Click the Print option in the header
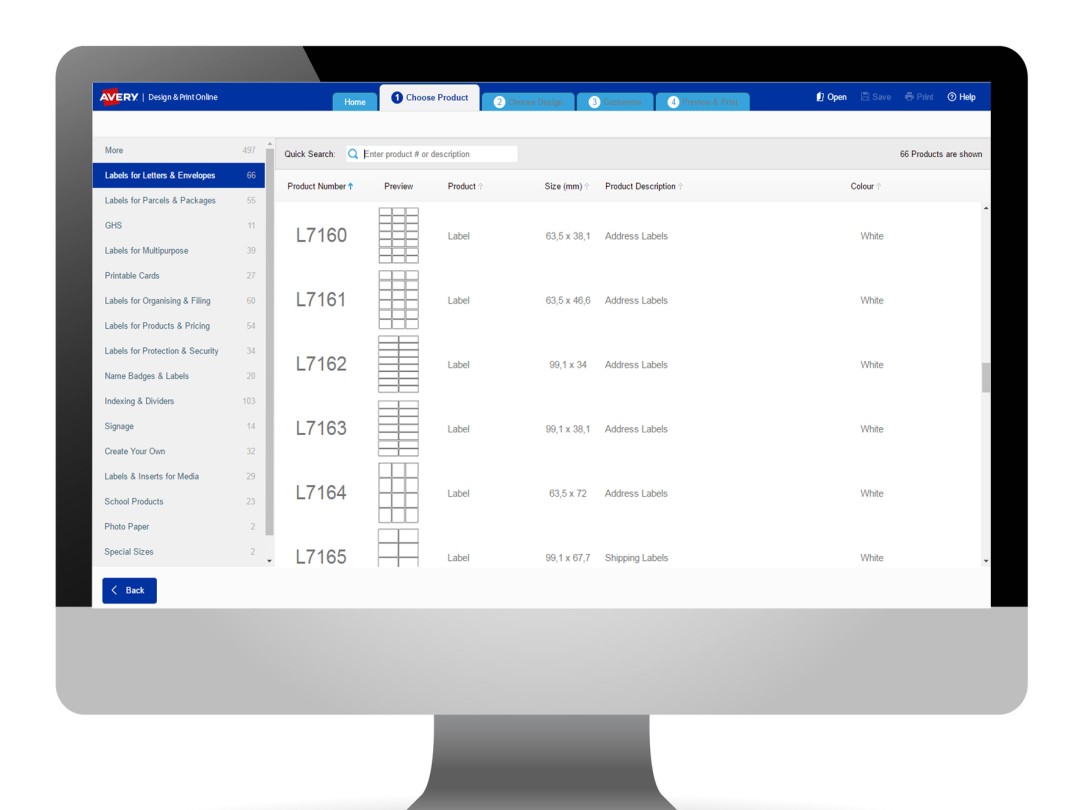1080x810 pixels. pos(919,97)
